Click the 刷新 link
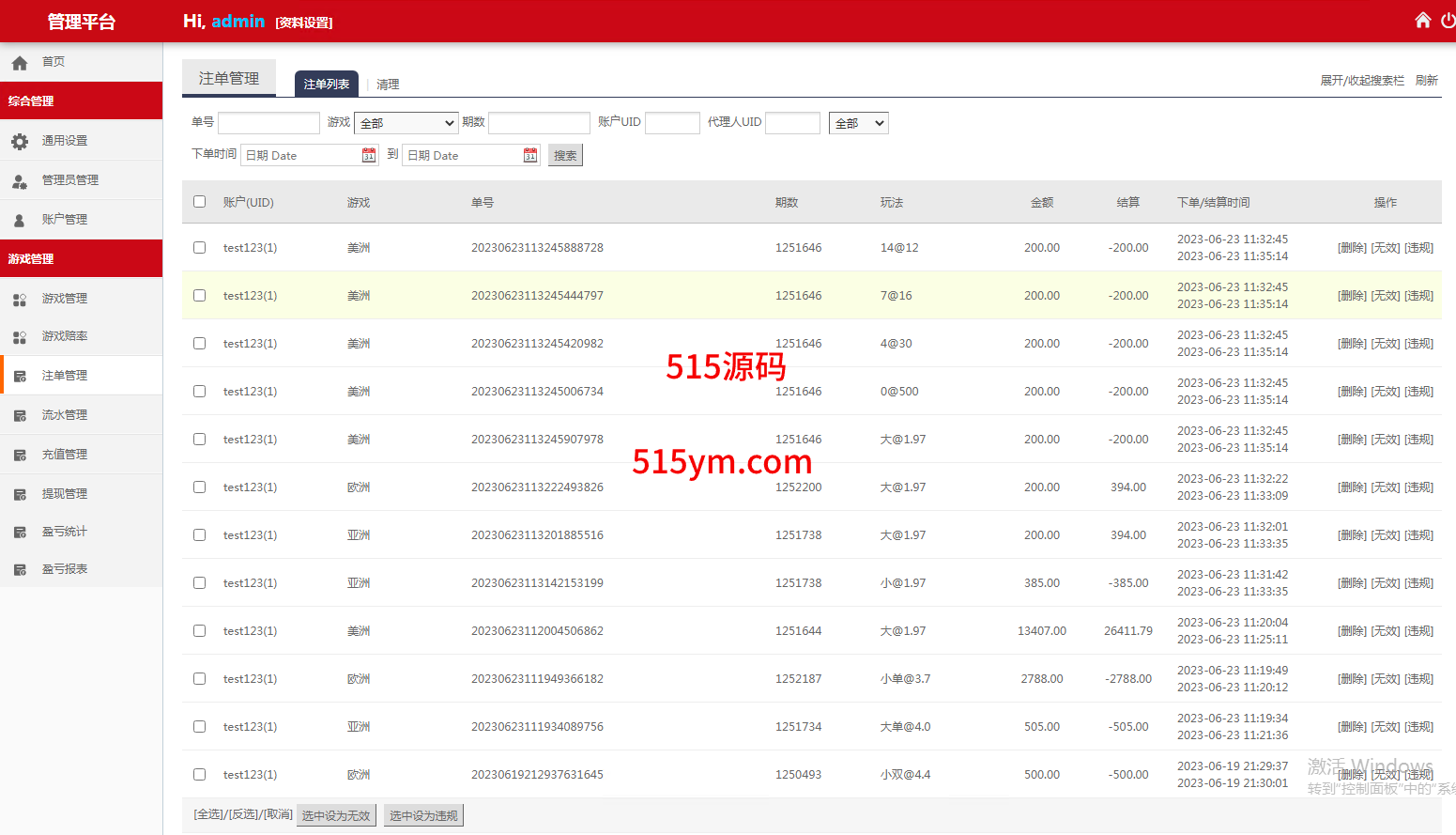Viewport: 1456px width, 835px height. click(1426, 81)
